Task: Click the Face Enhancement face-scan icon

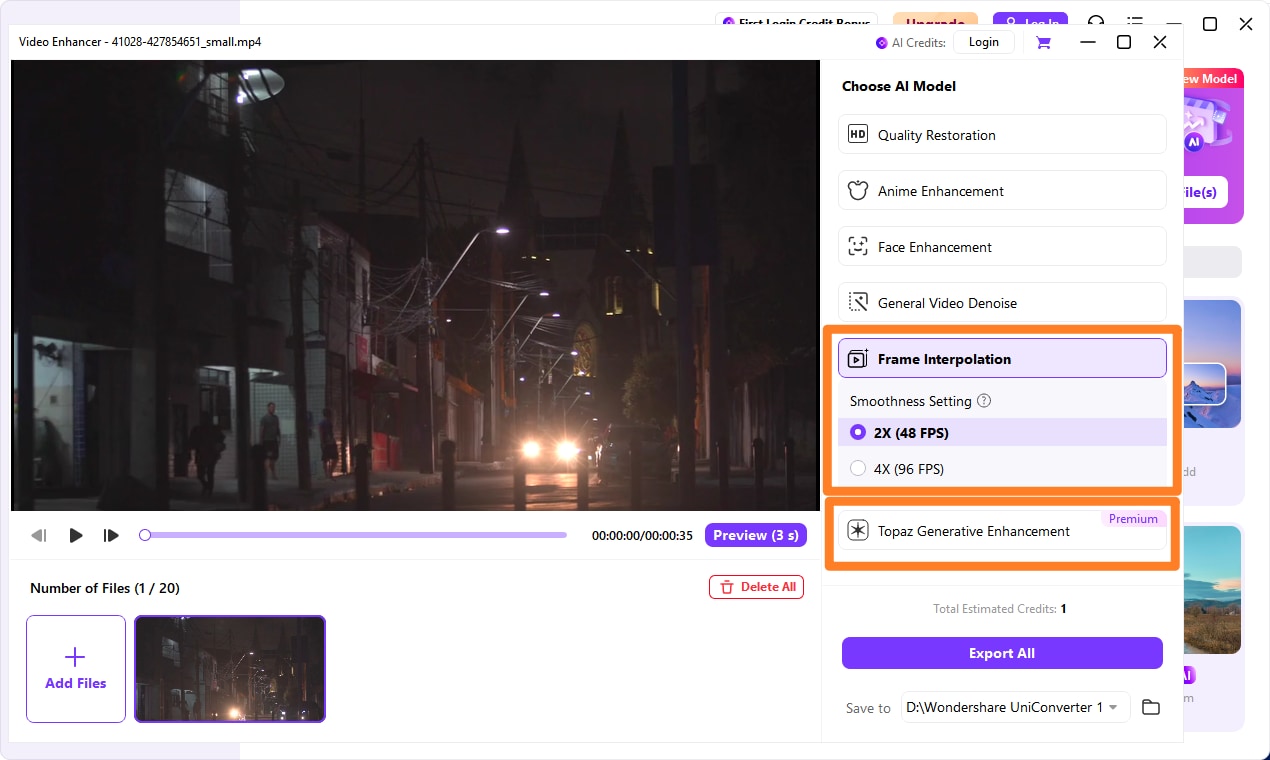Action: click(857, 246)
